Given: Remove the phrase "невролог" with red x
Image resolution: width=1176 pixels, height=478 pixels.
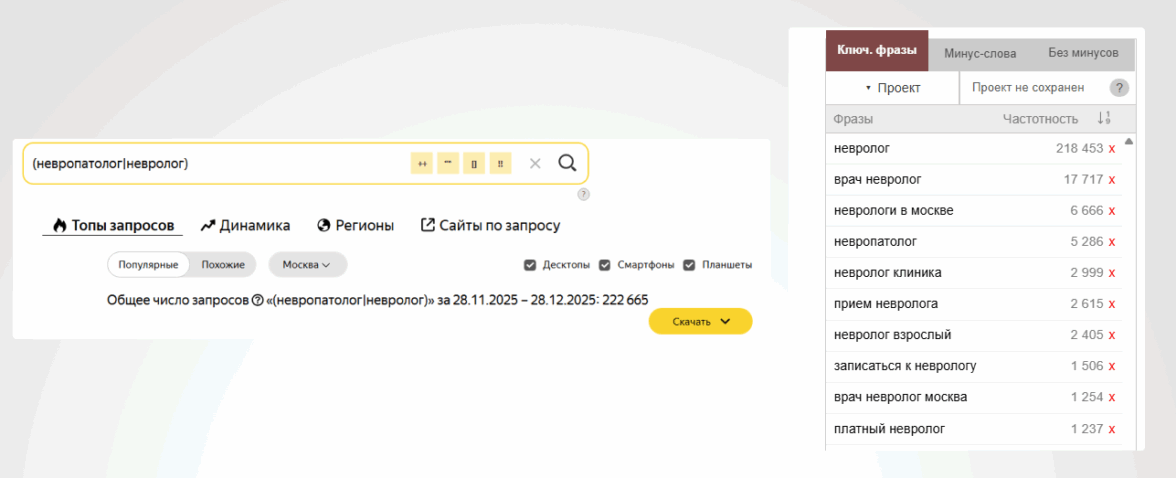Looking at the screenshot, I should [x=1112, y=149].
